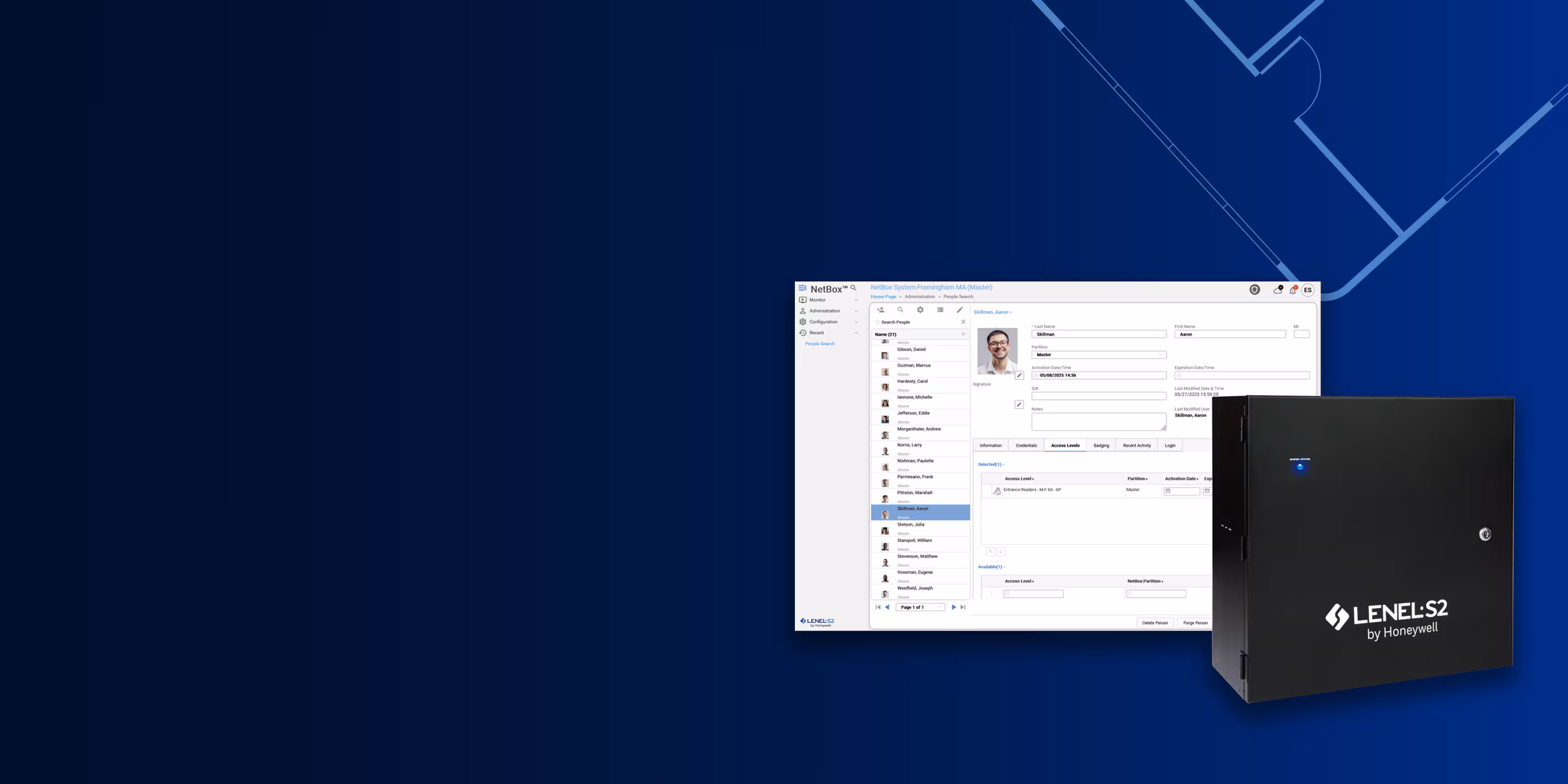Expand the Monitor menu chevron
This screenshot has width=1568, height=784.
click(x=856, y=300)
